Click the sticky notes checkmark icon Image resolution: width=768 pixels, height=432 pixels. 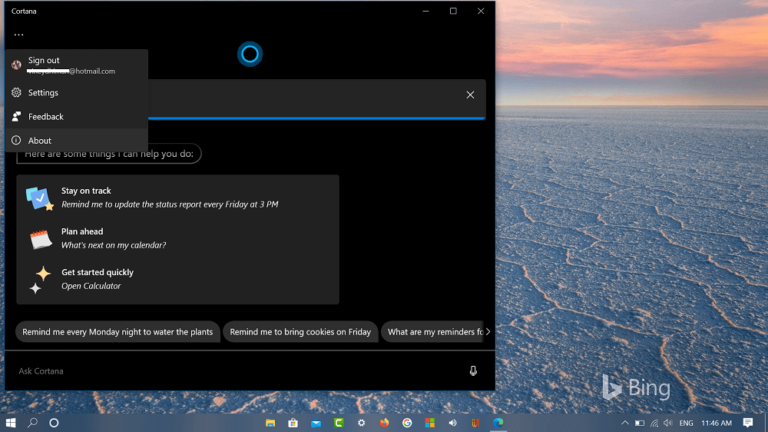(x=39, y=198)
